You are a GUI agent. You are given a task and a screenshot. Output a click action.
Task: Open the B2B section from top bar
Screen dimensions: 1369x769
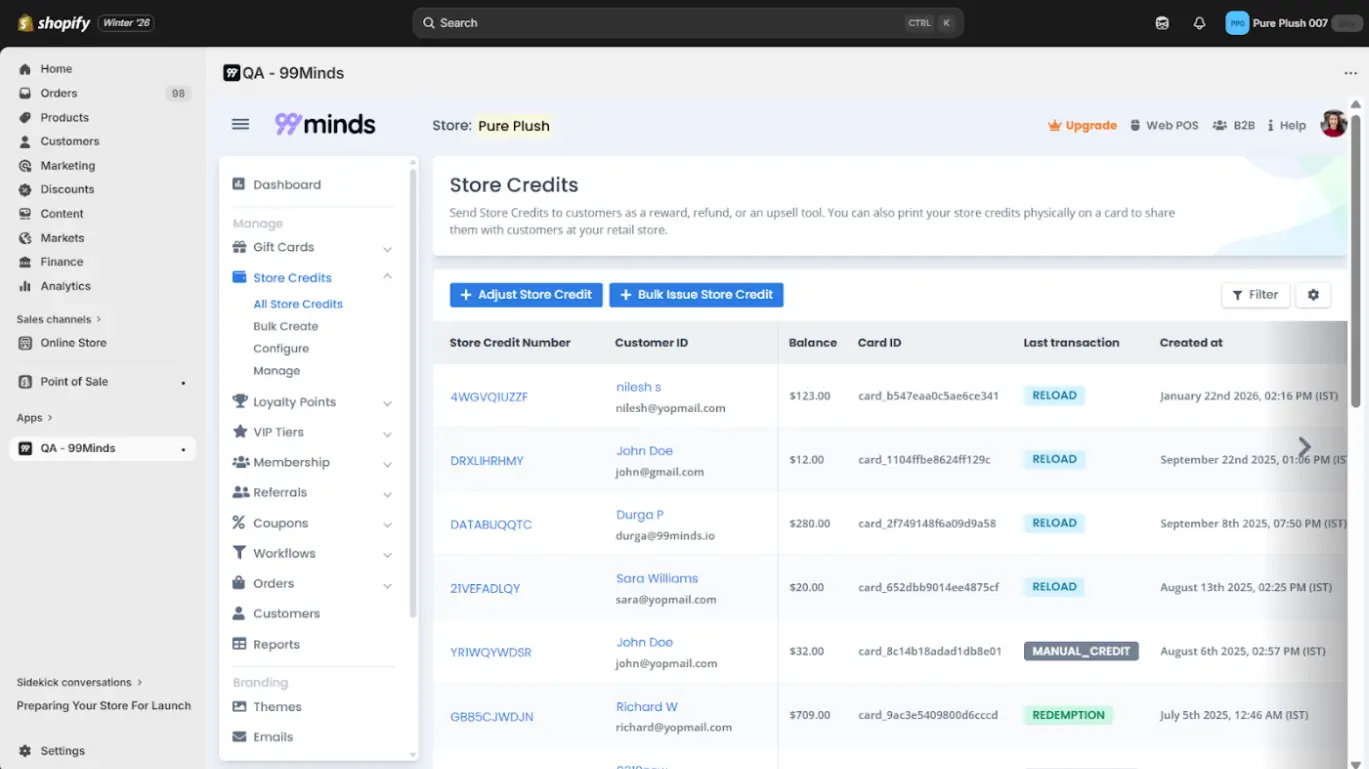(x=1233, y=125)
